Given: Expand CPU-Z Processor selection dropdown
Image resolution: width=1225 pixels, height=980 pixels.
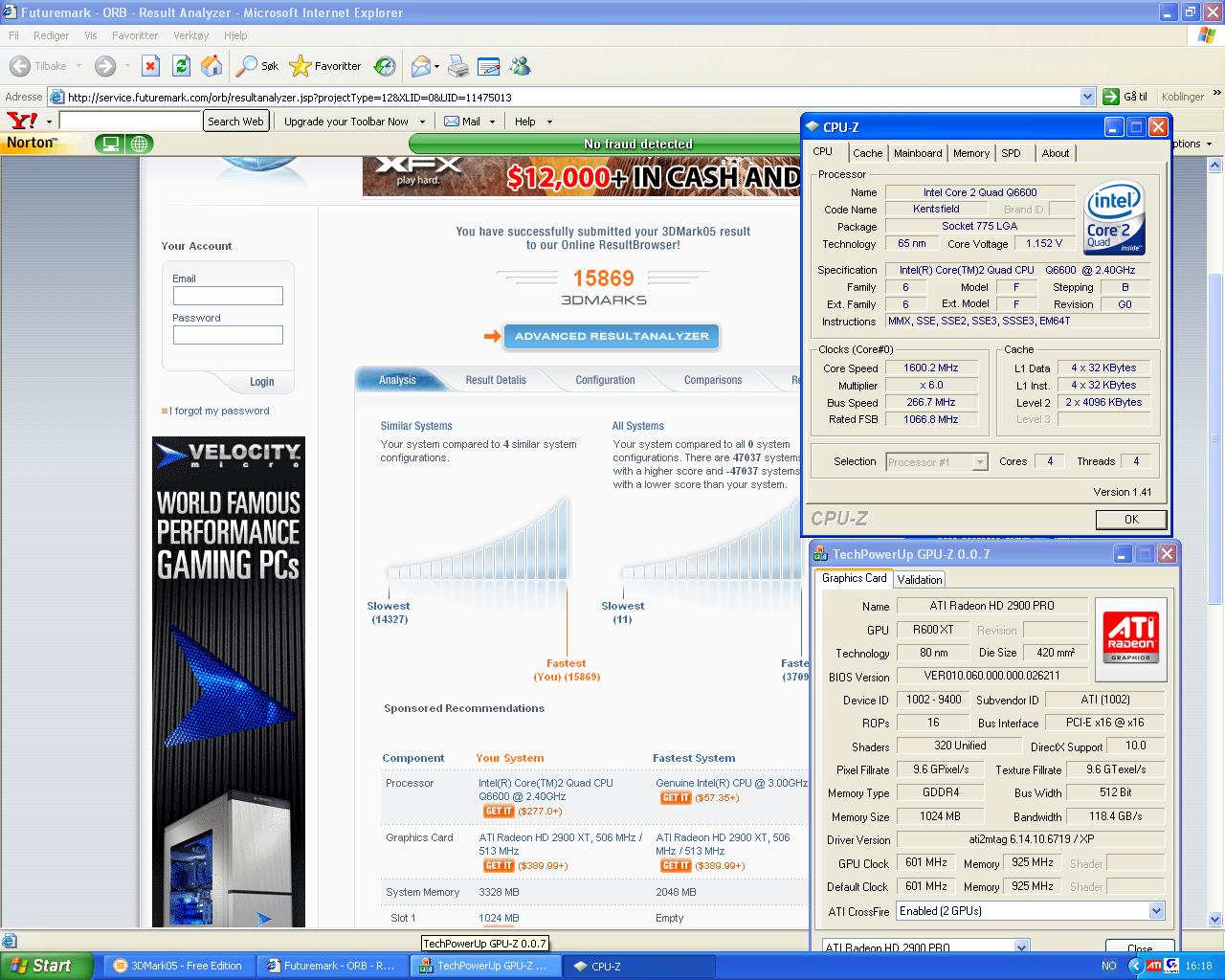Looking at the screenshot, I should pyautogui.click(x=979, y=462).
